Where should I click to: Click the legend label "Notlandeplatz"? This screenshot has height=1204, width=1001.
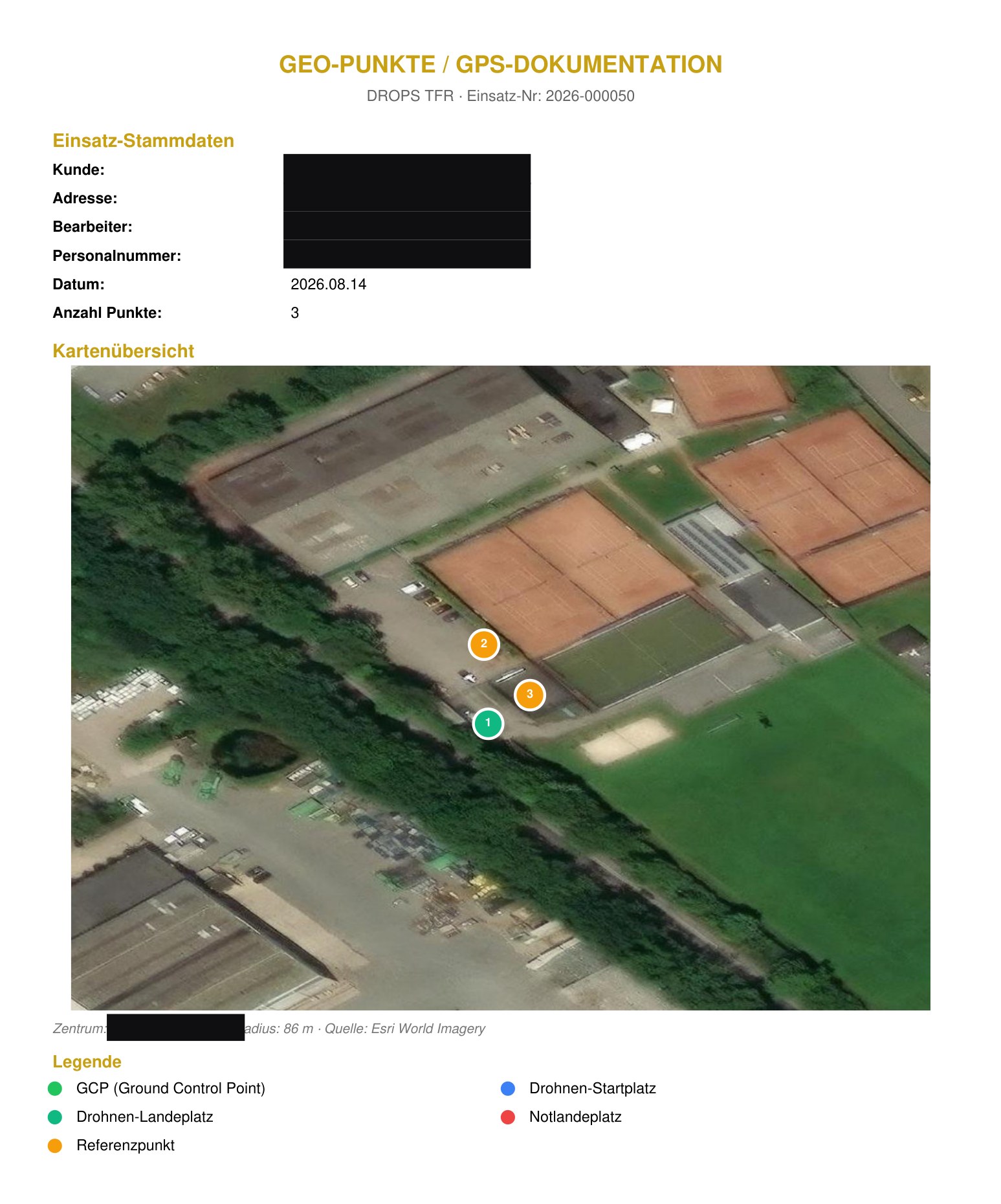click(x=575, y=1117)
